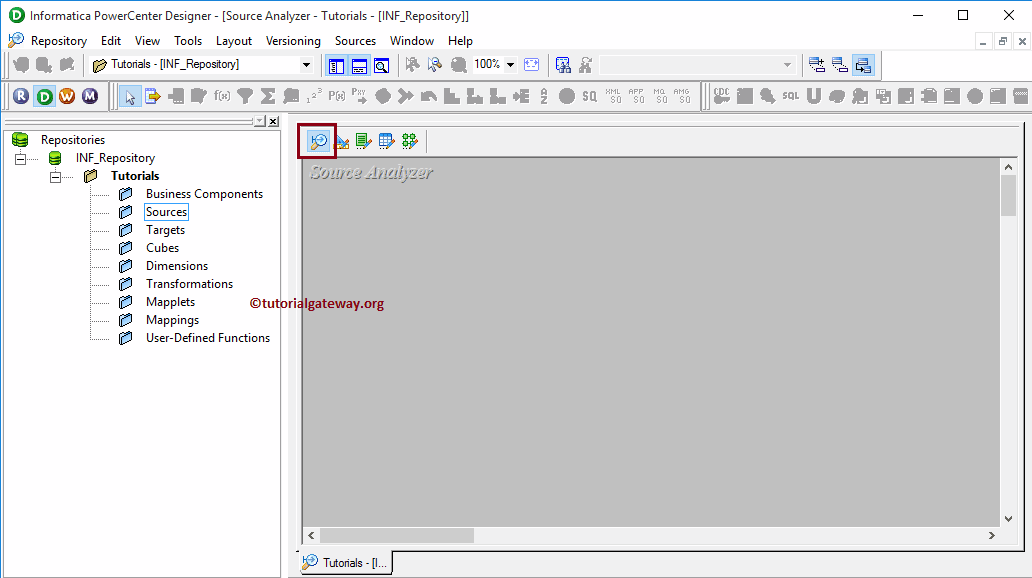
Task: Open the Layout menu
Action: click(x=234, y=41)
